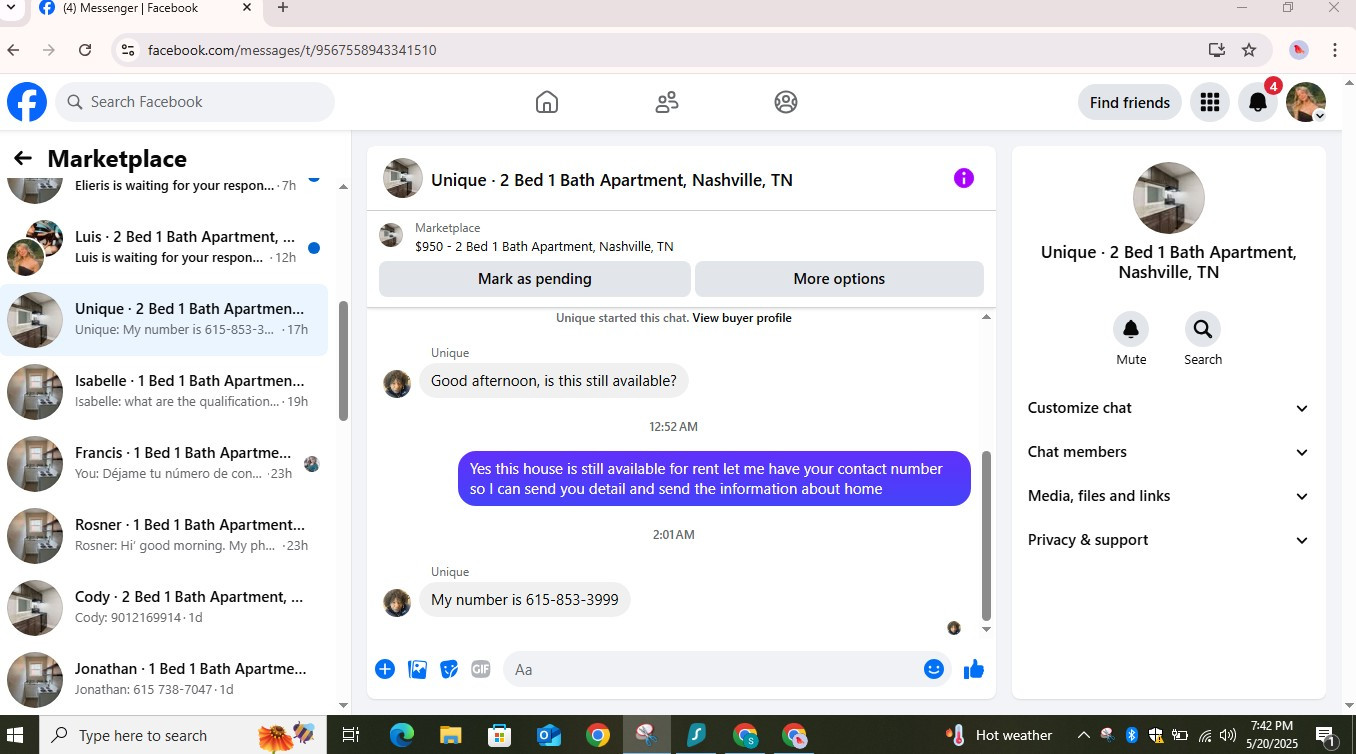
Task: Open Task View on taskbar
Action: pyautogui.click(x=351, y=736)
